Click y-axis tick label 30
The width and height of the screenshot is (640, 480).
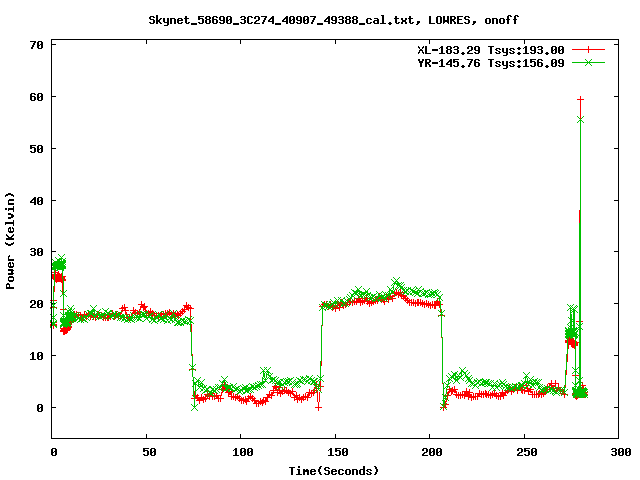coord(36,252)
